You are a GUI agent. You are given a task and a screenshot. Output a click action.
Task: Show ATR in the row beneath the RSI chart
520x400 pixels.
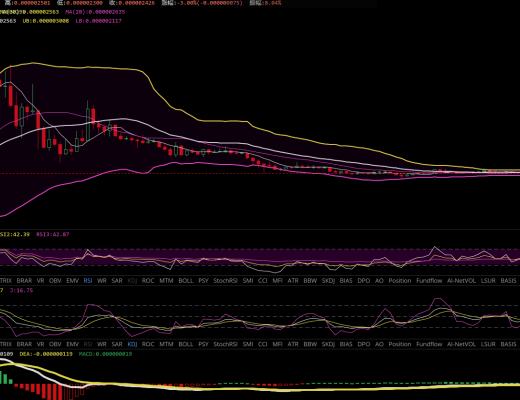[x=293, y=281]
